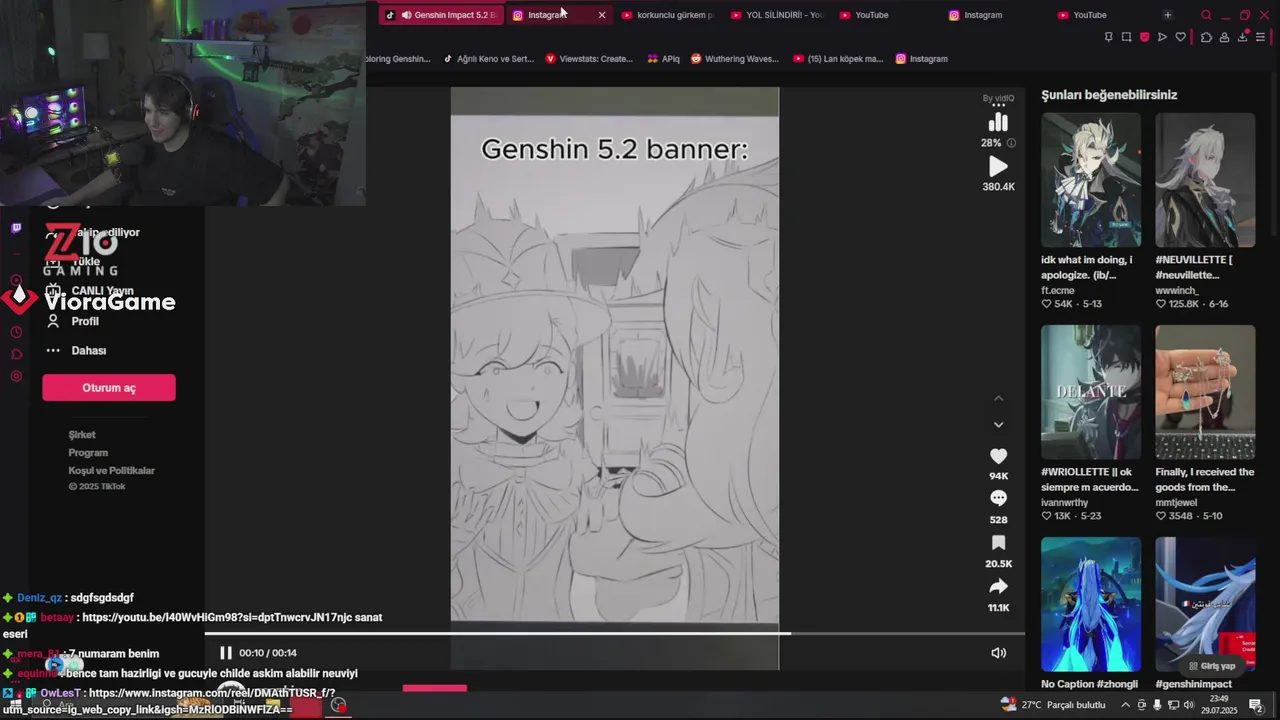Open comments via the speech bubble icon
This screenshot has height=720, width=1280.
[998, 498]
